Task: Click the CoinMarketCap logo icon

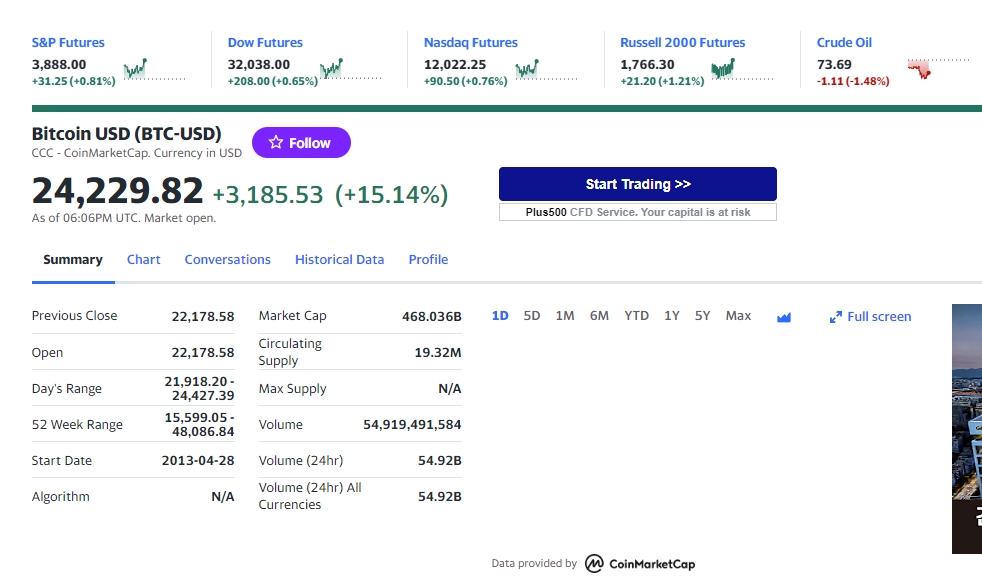Action: [594, 563]
